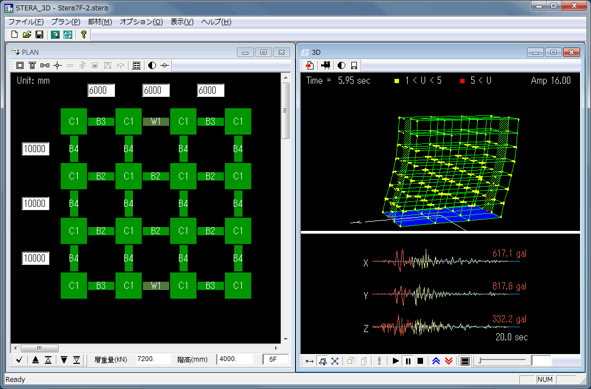The height and width of the screenshot is (389, 591).
Task: Click the checkmark confirm icon below the plan
Action: (x=20, y=360)
